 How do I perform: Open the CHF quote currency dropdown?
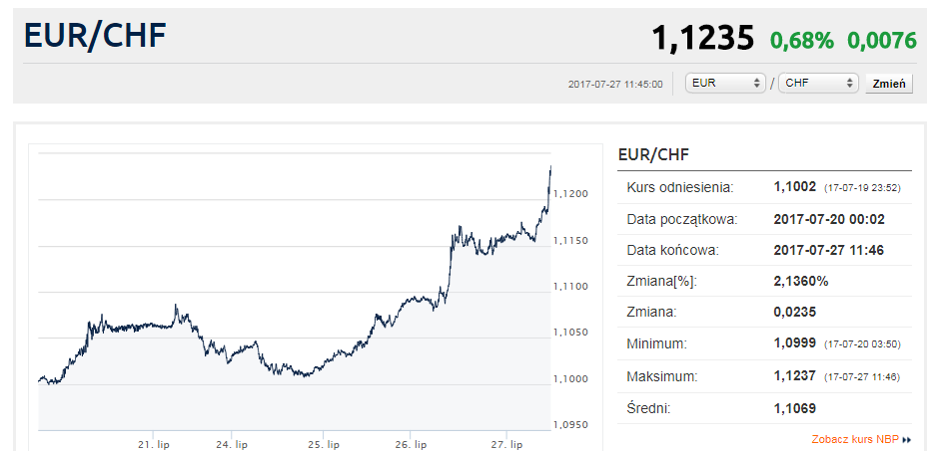[818, 83]
